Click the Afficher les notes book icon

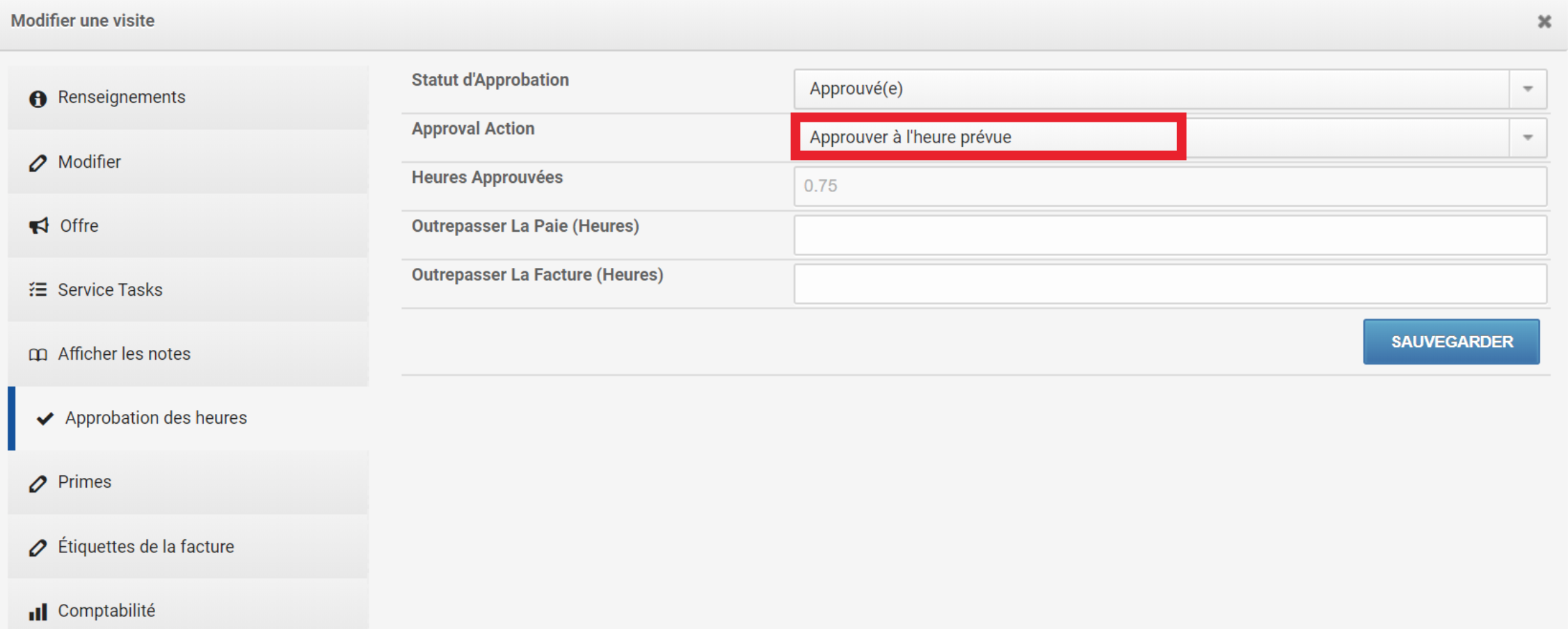point(38,355)
